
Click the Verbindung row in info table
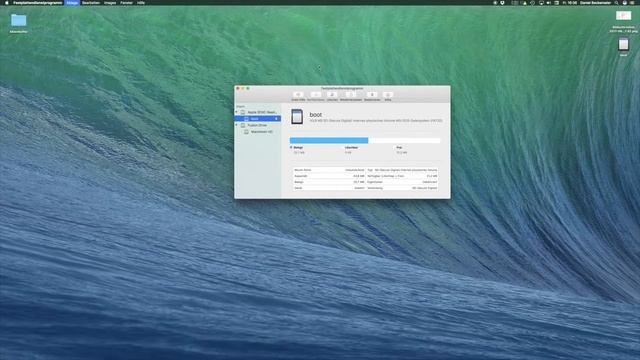point(402,188)
